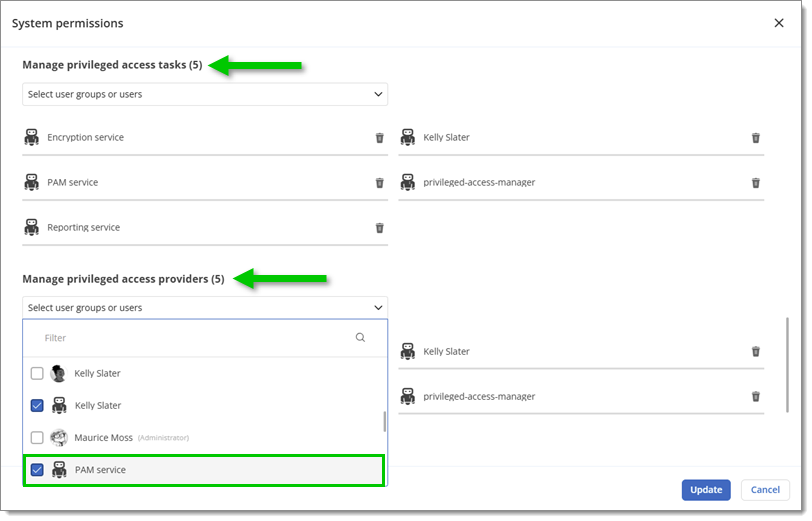Click 'Manage privileged access providers (5)' heading
Screen dimensions: 812x521
pyautogui.click(x=123, y=279)
